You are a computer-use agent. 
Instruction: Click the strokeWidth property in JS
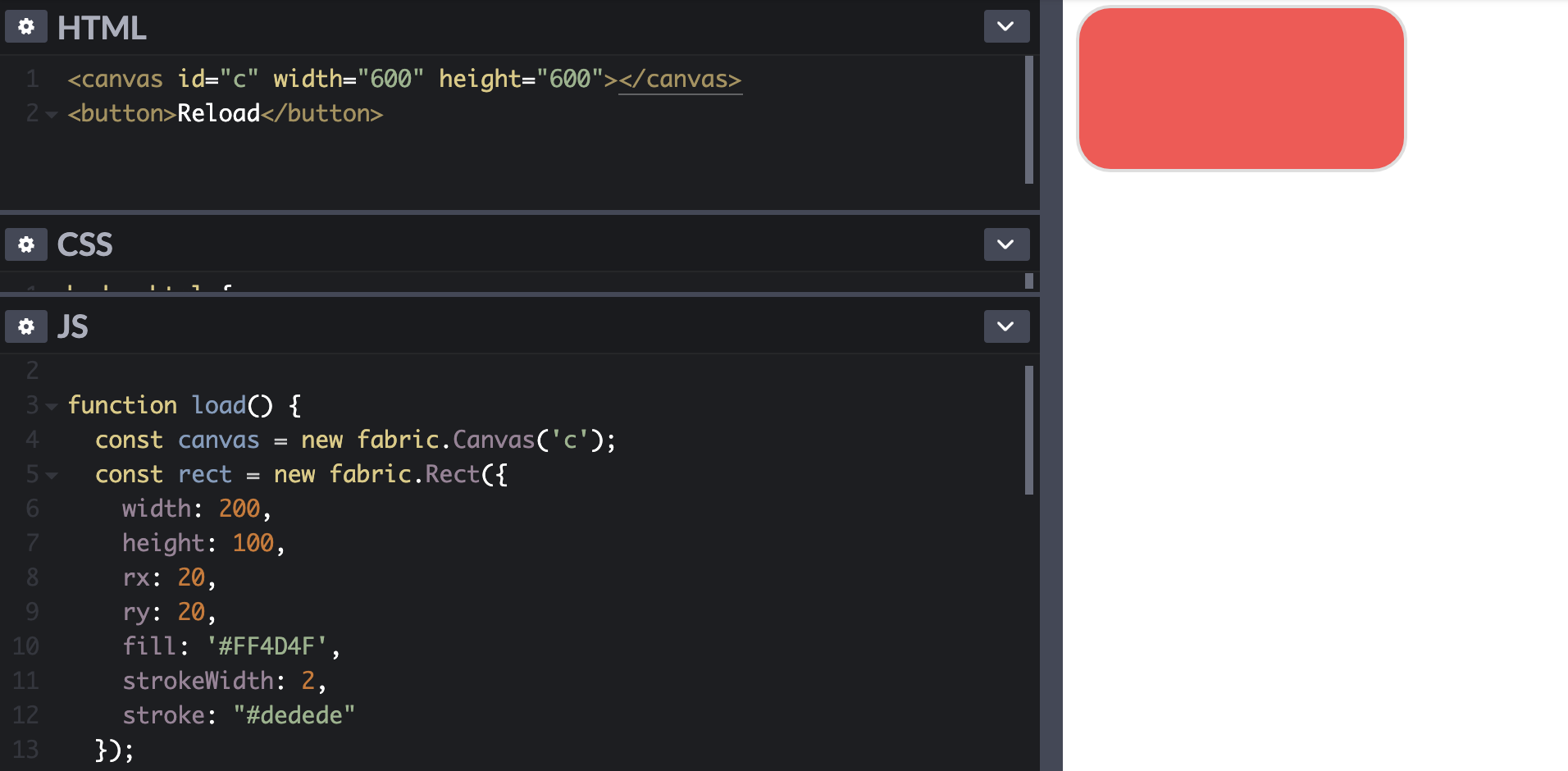pyautogui.click(x=198, y=681)
